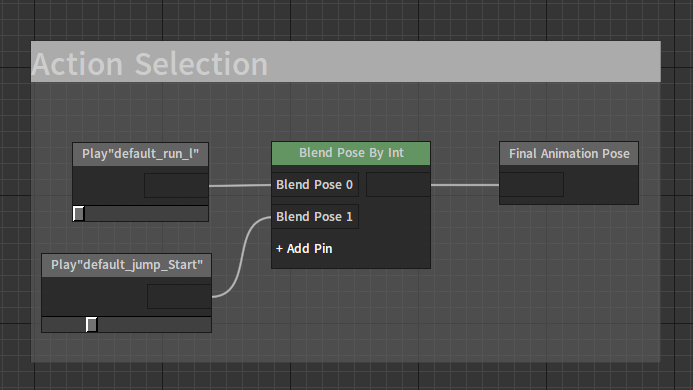
Task: Click the Blend Pose 0 input pin
Action: click(x=315, y=184)
